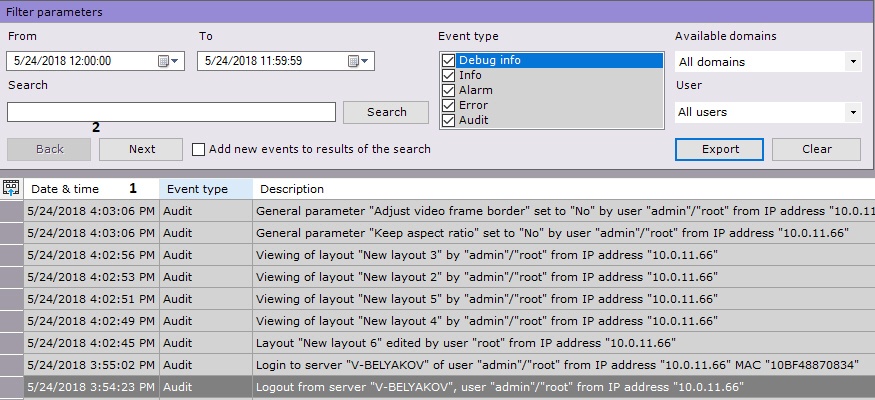This screenshot has width=875, height=400.
Task: Click the Description column header
Action: [x=292, y=189]
